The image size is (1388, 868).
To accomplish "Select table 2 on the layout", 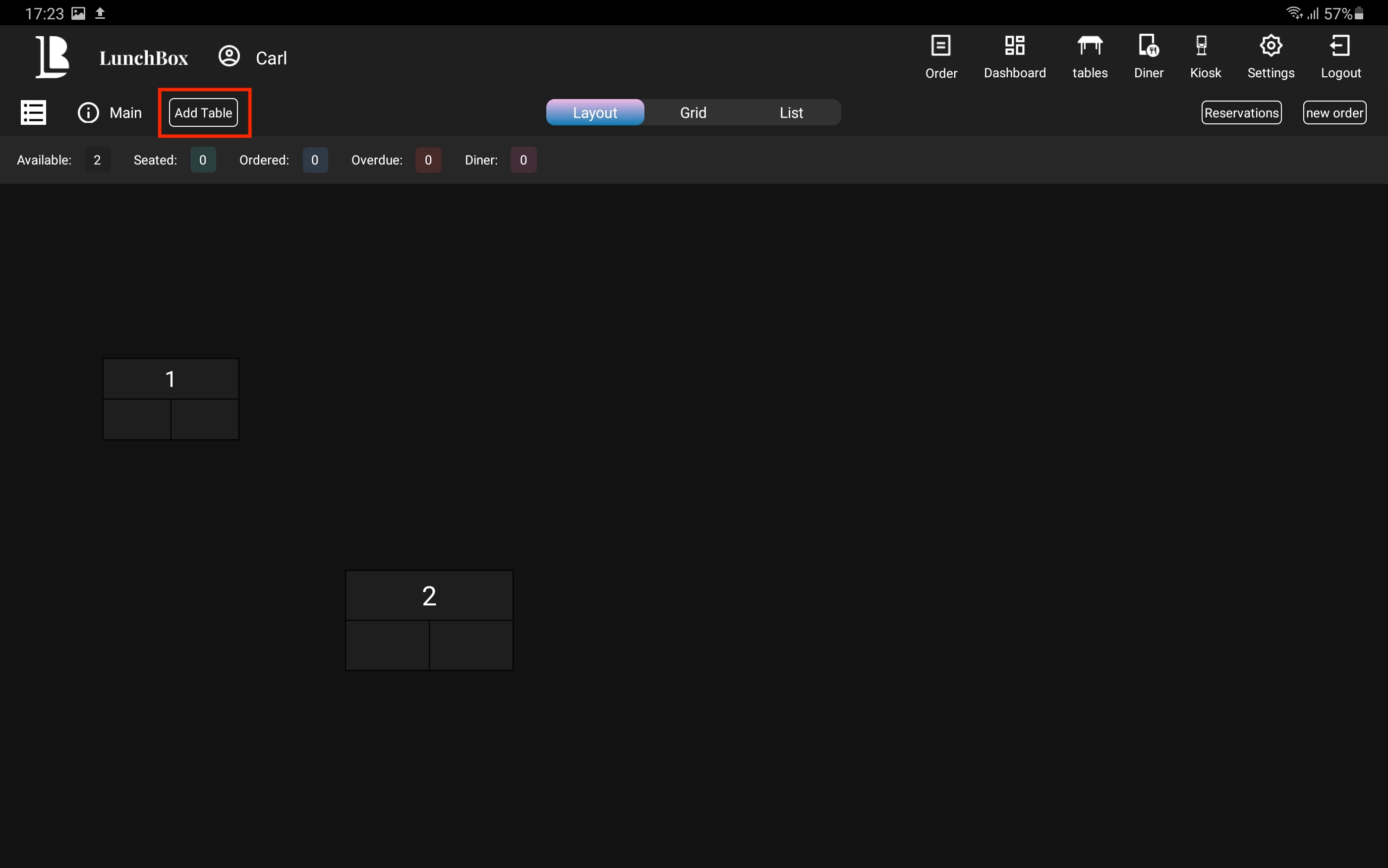I will (429, 620).
